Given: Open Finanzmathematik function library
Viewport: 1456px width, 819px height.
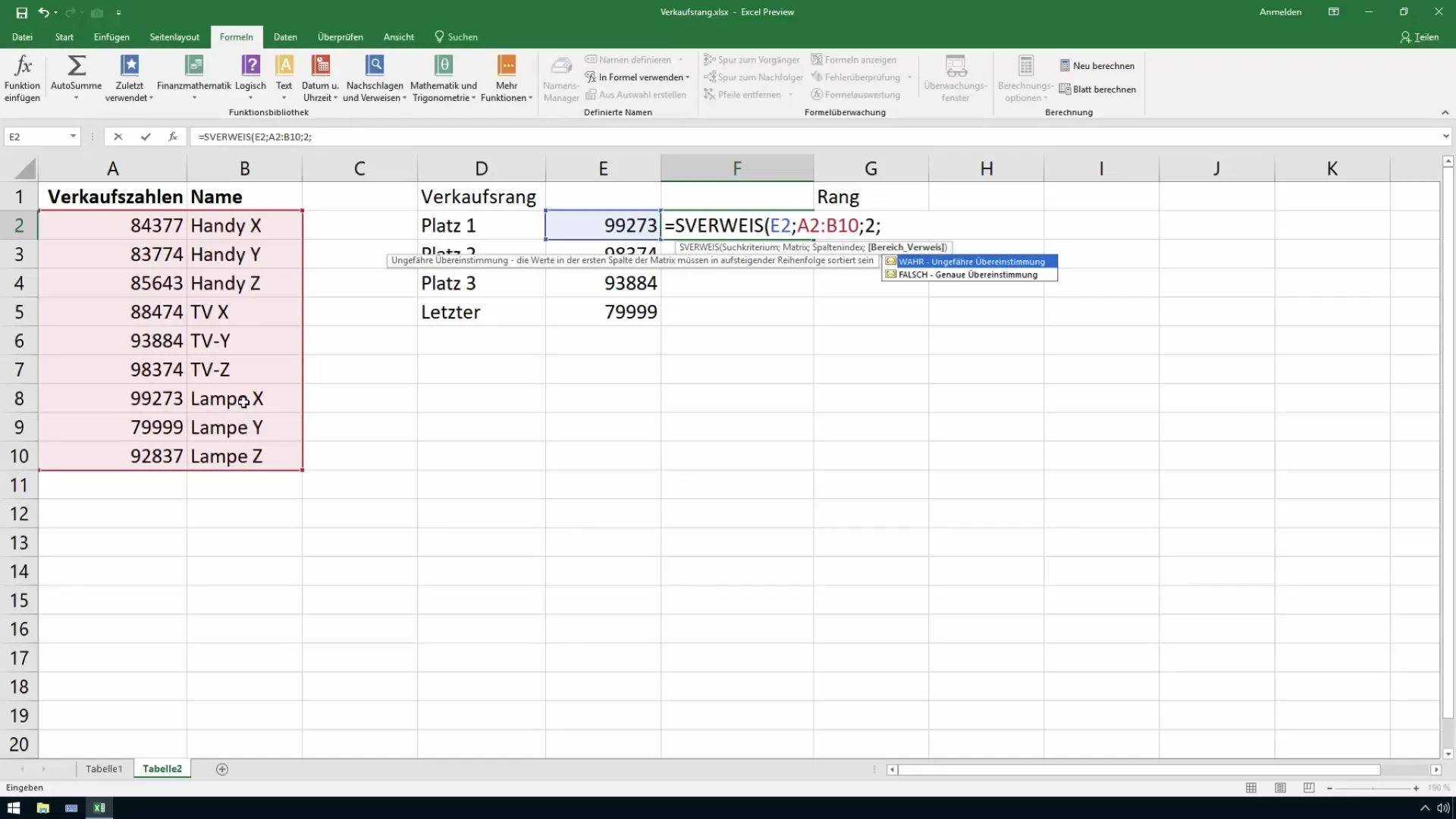Looking at the screenshot, I should (194, 78).
